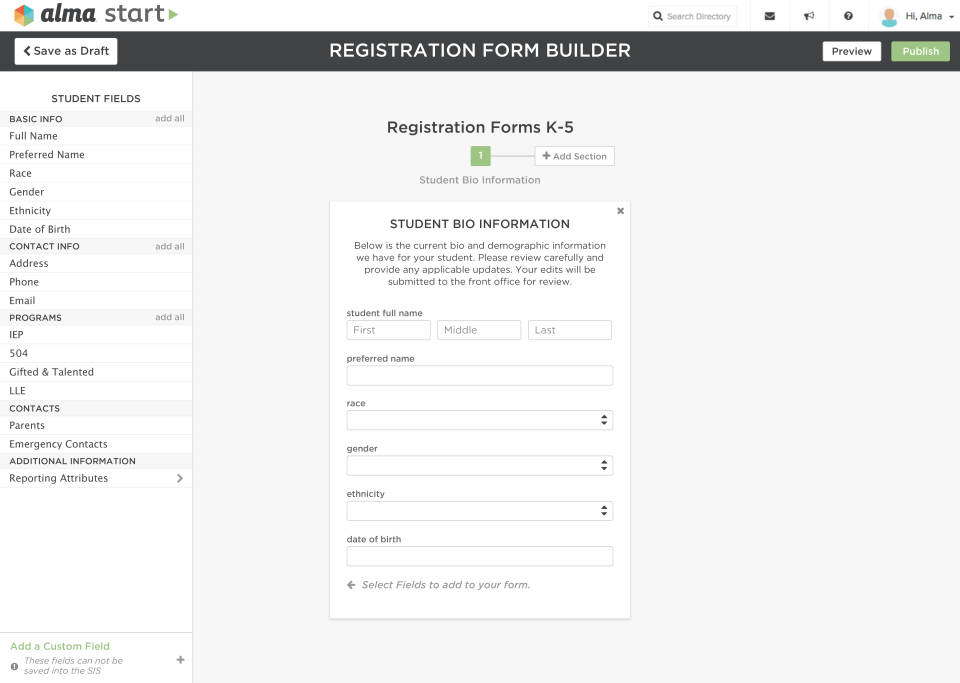Image resolution: width=960 pixels, height=683 pixels.
Task: Click the preferred name input field
Action: coord(479,375)
